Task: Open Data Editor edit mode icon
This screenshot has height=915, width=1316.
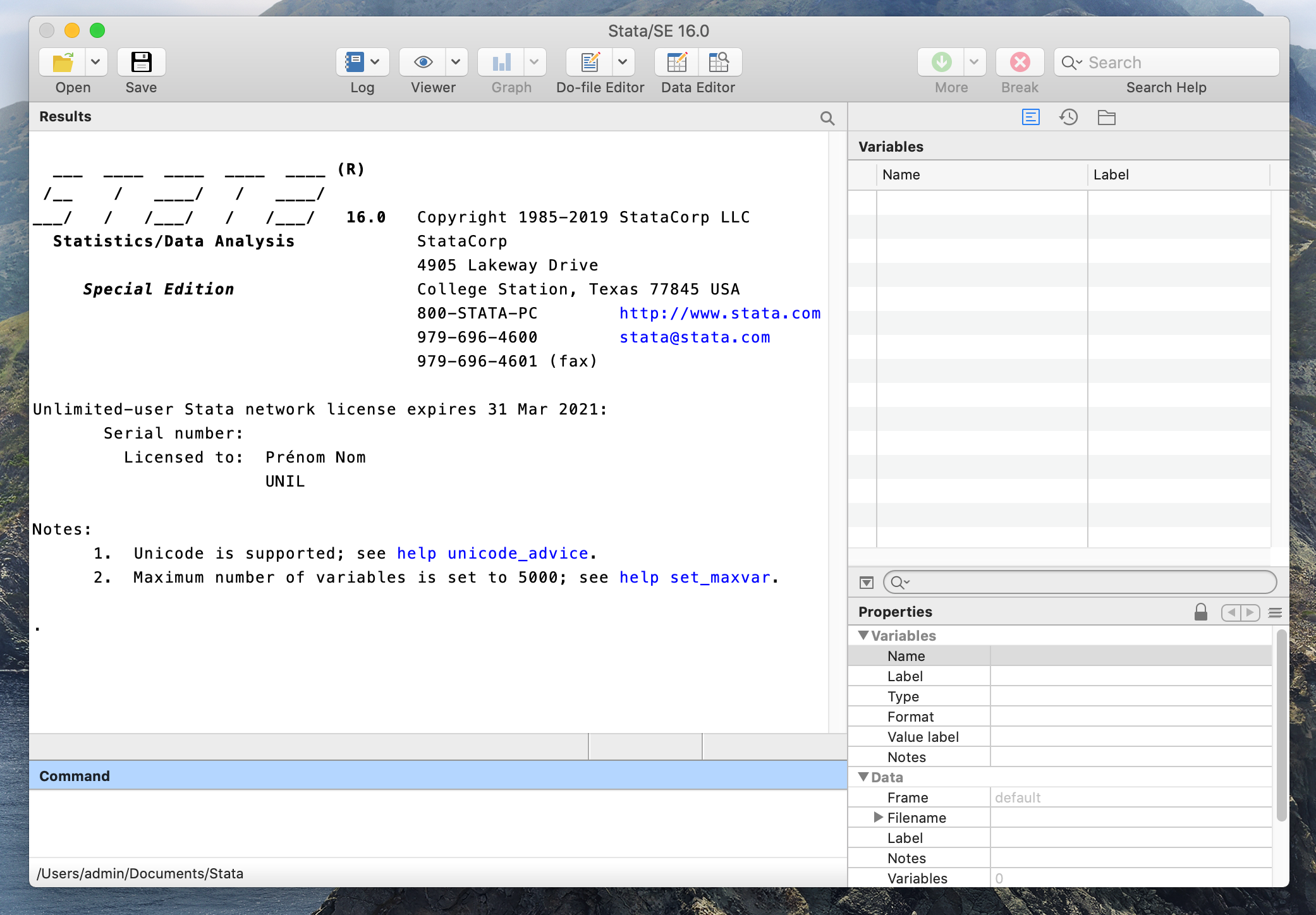Action: pyautogui.click(x=677, y=62)
